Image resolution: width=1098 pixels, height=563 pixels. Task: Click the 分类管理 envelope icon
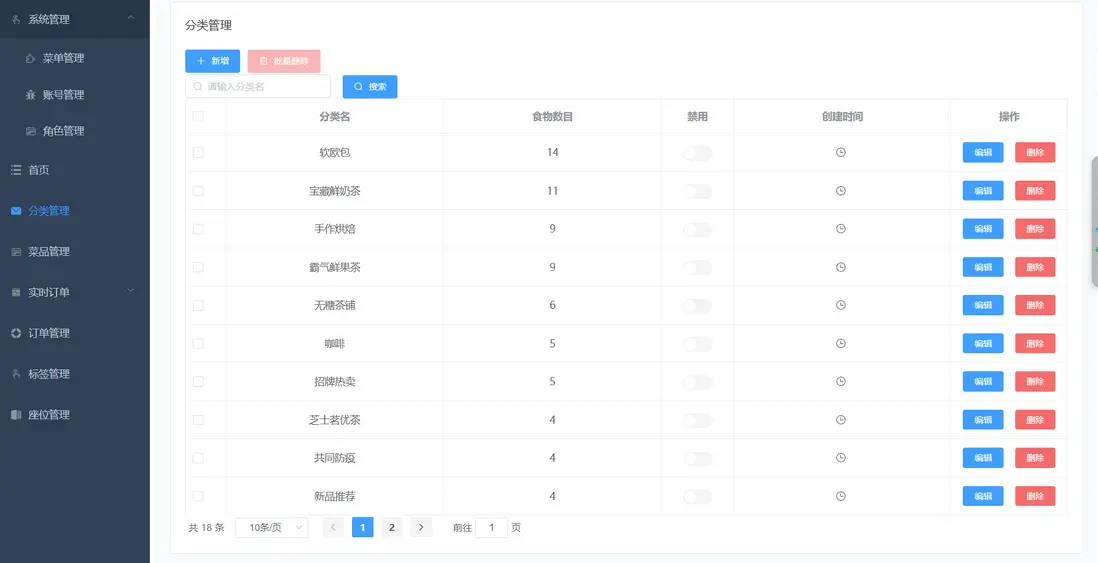pos(16,211)
